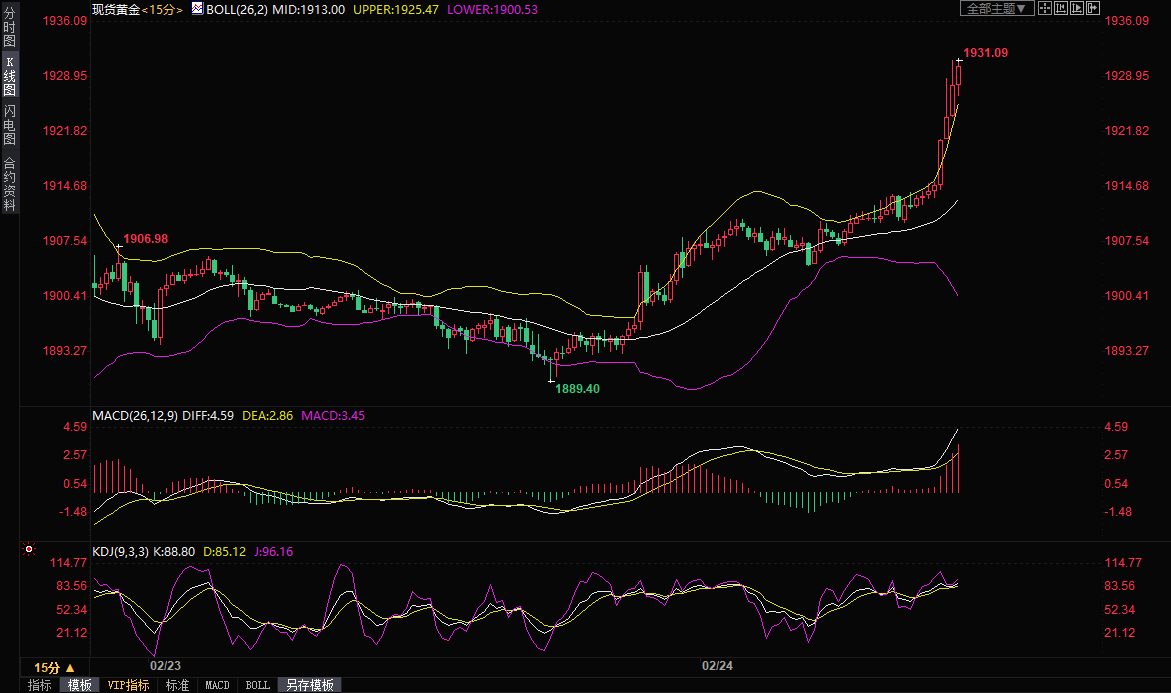Click the VIP指标 button
Viewport: 1171px width, 693px height.
[x=128, y=685]
